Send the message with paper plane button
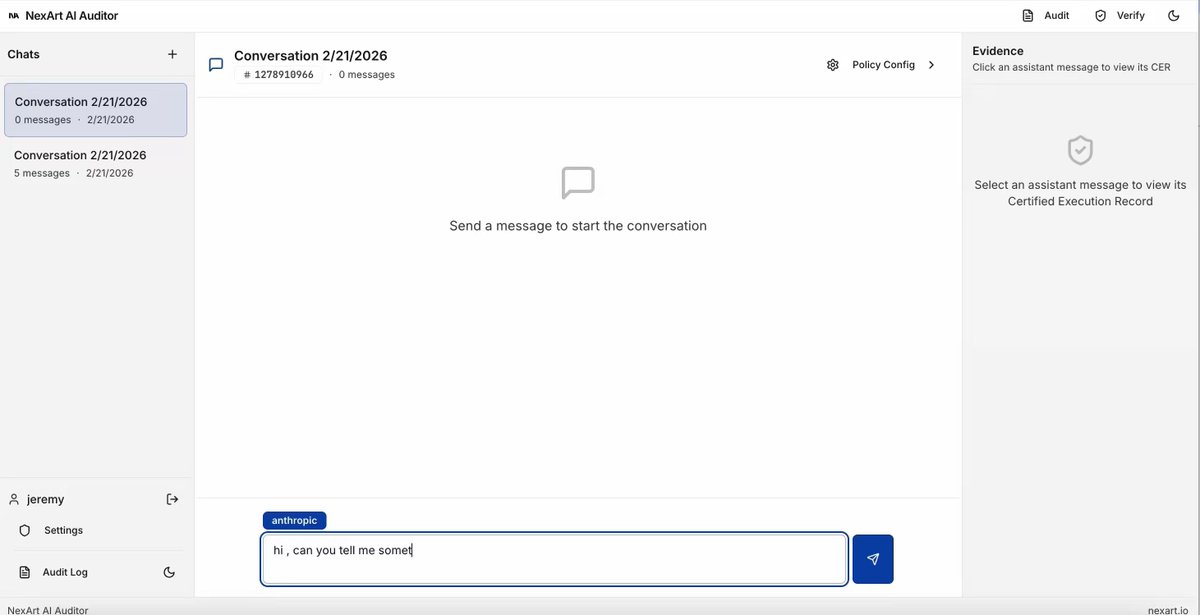This screenshot has width=1200, height=615. point(872,559)
